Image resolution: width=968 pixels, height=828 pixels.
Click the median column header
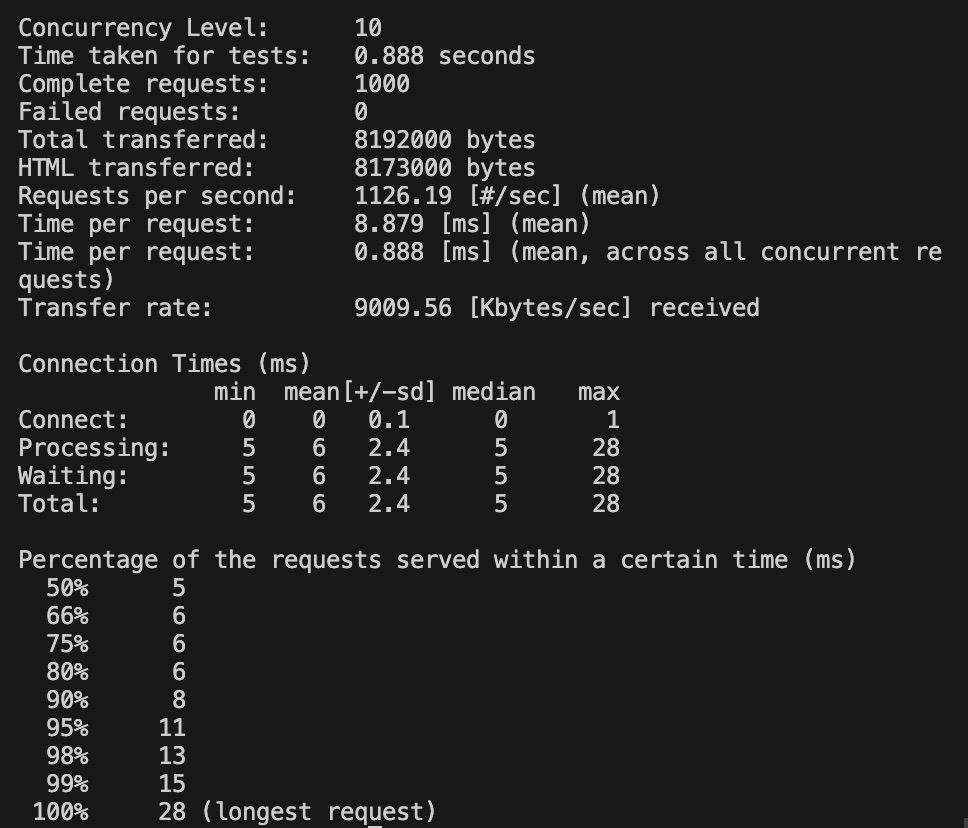tap(494, 392)
